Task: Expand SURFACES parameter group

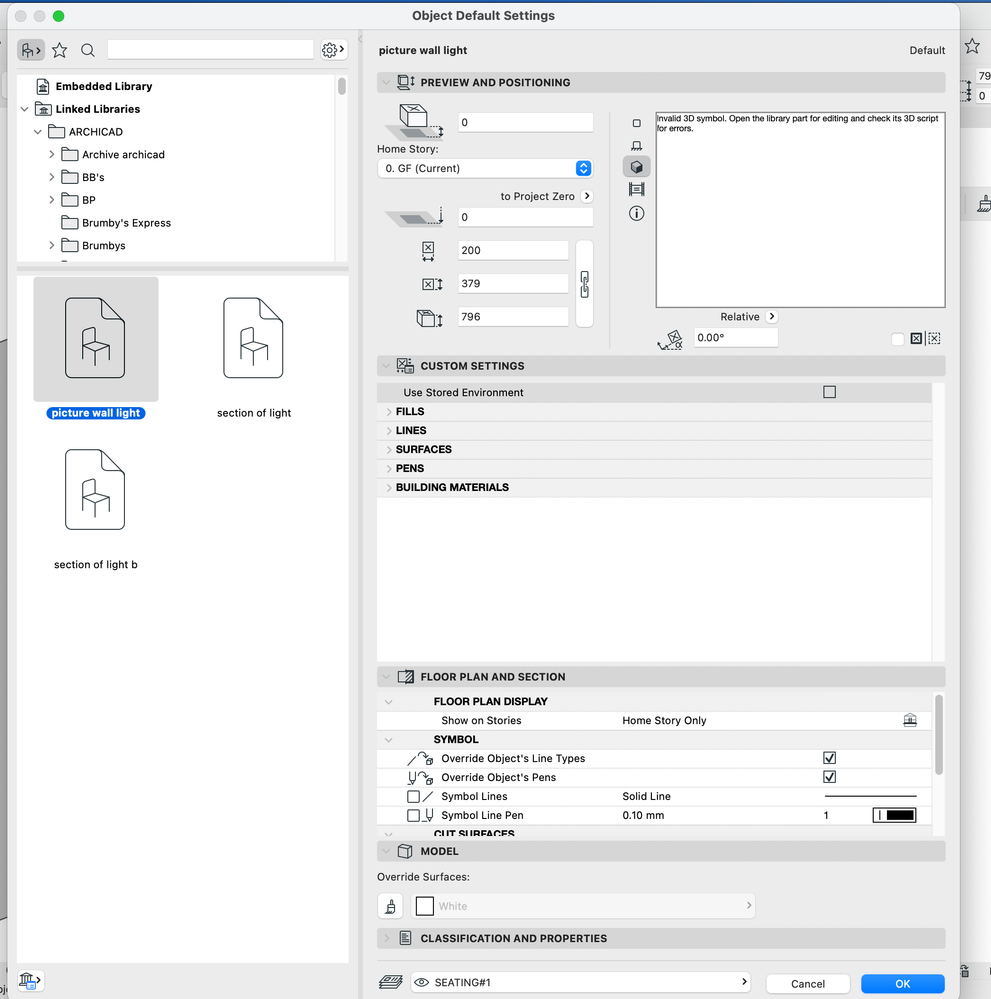Action: [x=388, y=450]
